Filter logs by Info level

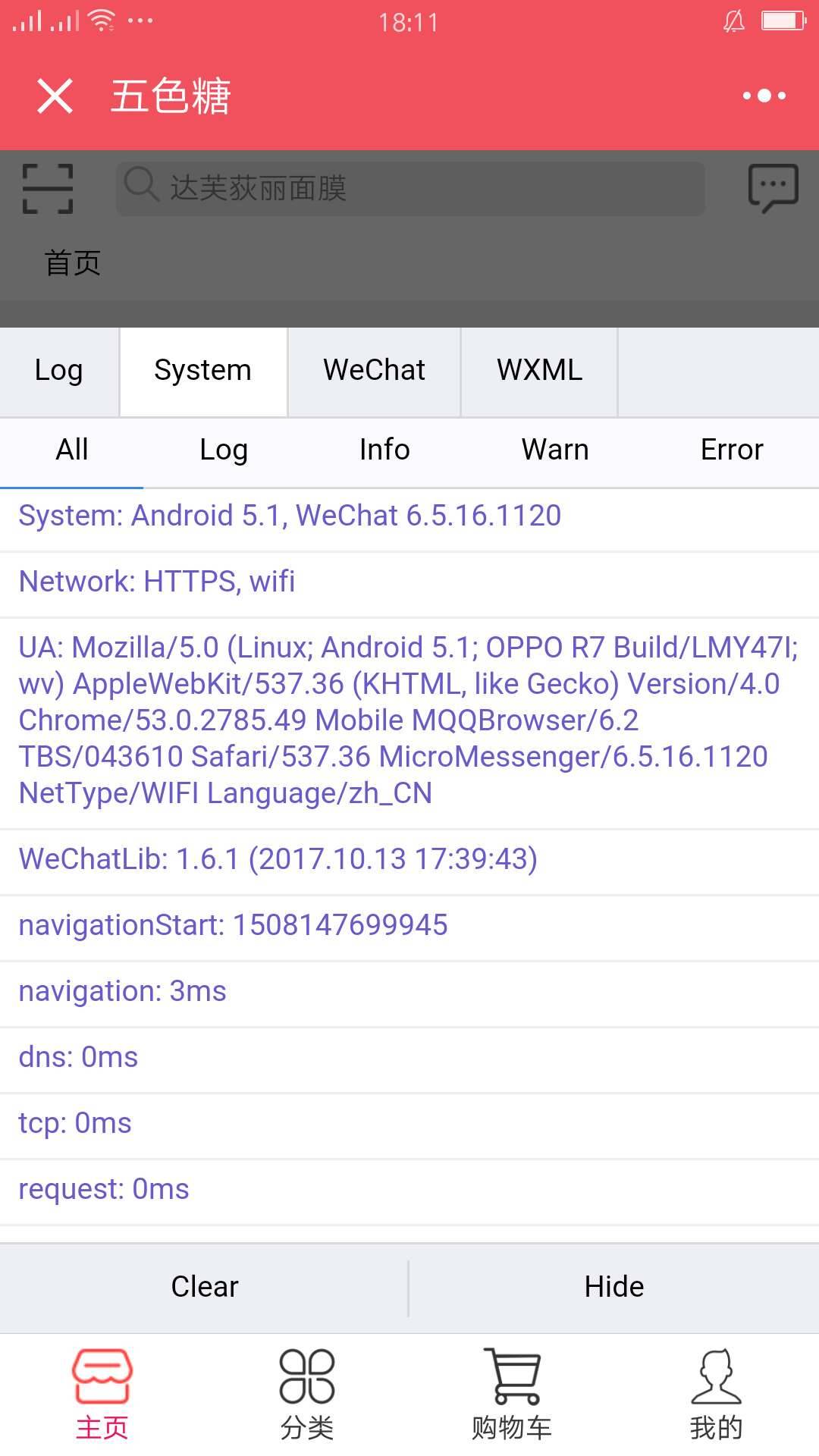[384, 450]
